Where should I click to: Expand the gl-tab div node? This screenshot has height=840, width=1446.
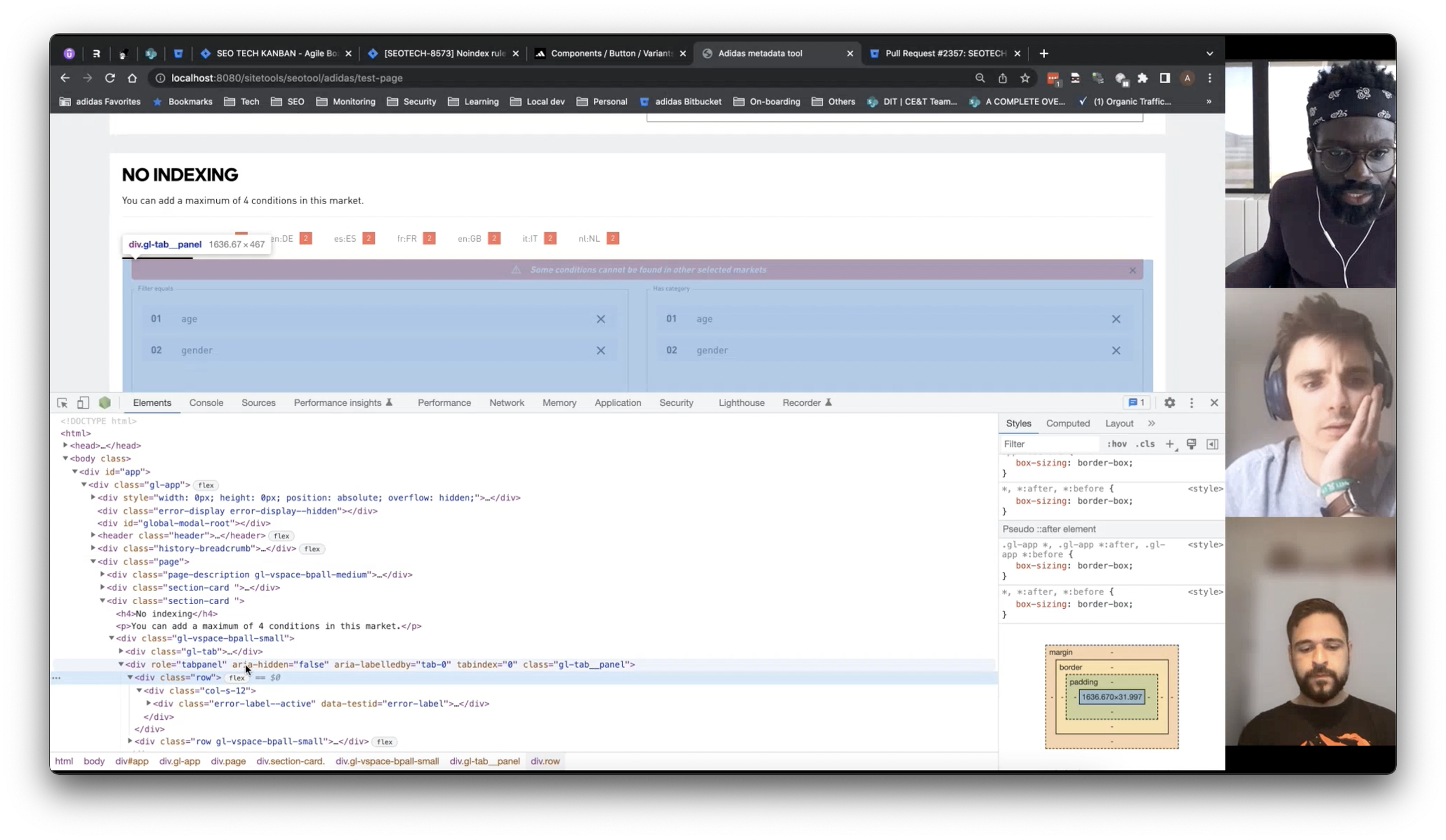tap(121, 651)
